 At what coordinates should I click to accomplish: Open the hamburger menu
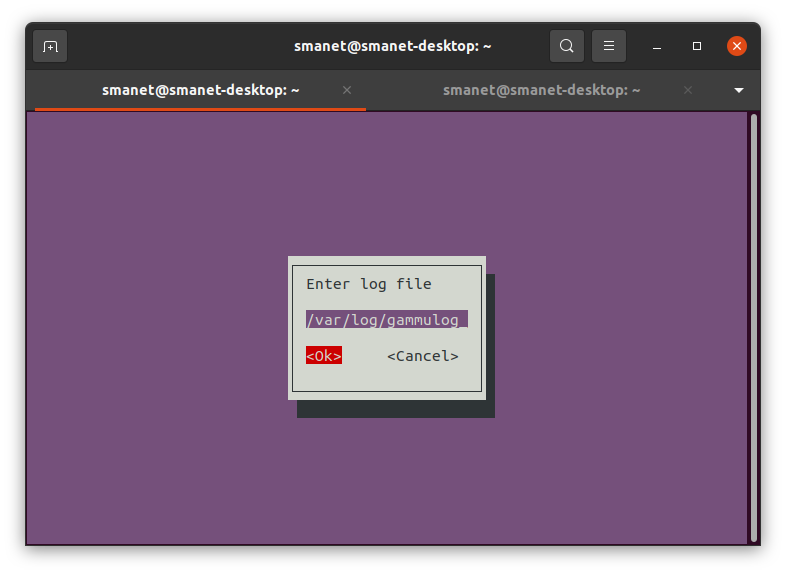click(x=609, y=46)
